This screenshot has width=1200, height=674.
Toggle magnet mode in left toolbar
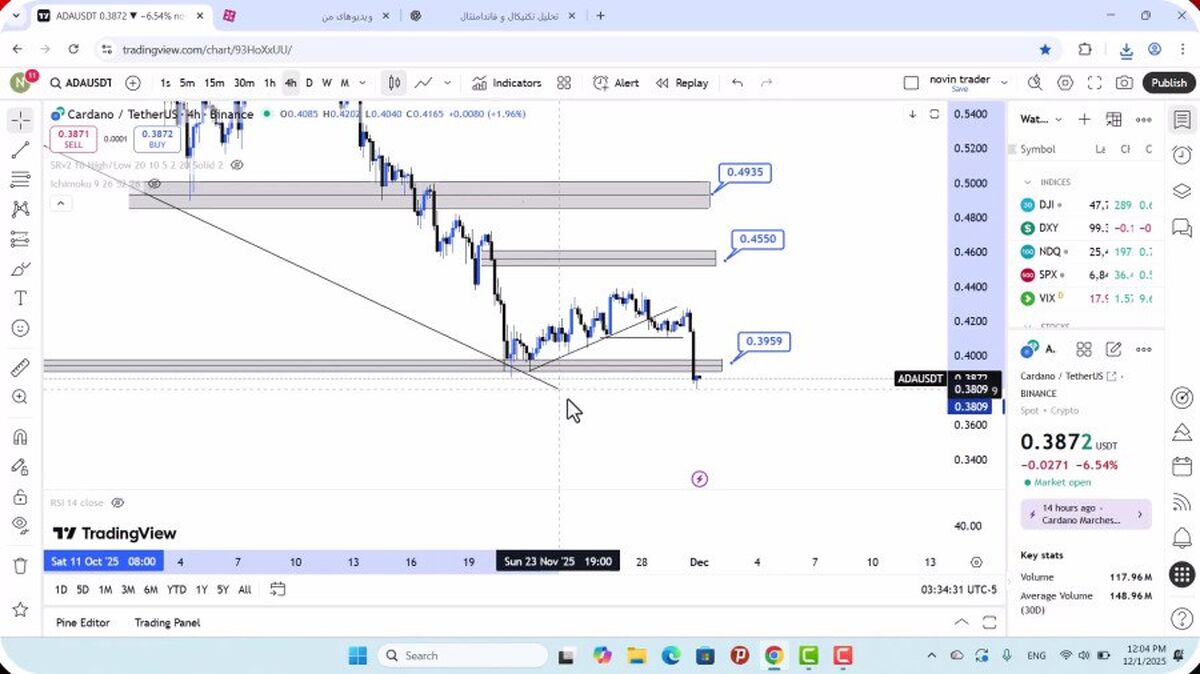[20, 437]
